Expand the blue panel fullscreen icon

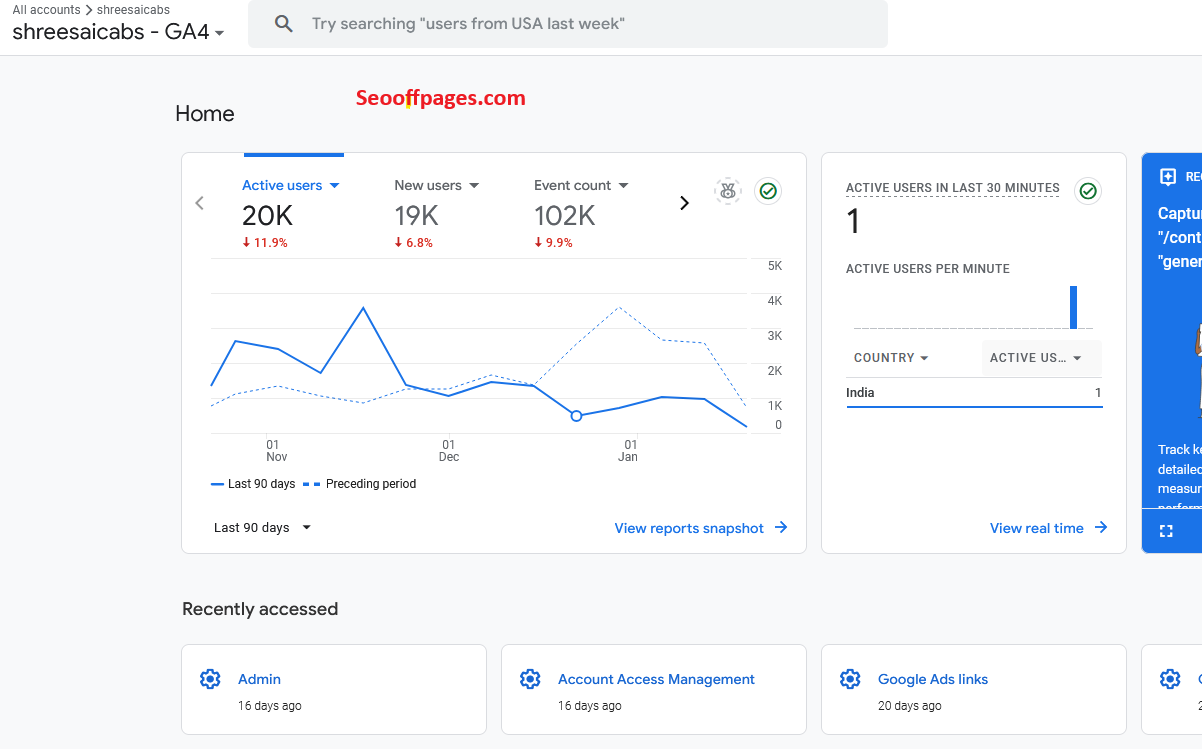[1166, 531]
